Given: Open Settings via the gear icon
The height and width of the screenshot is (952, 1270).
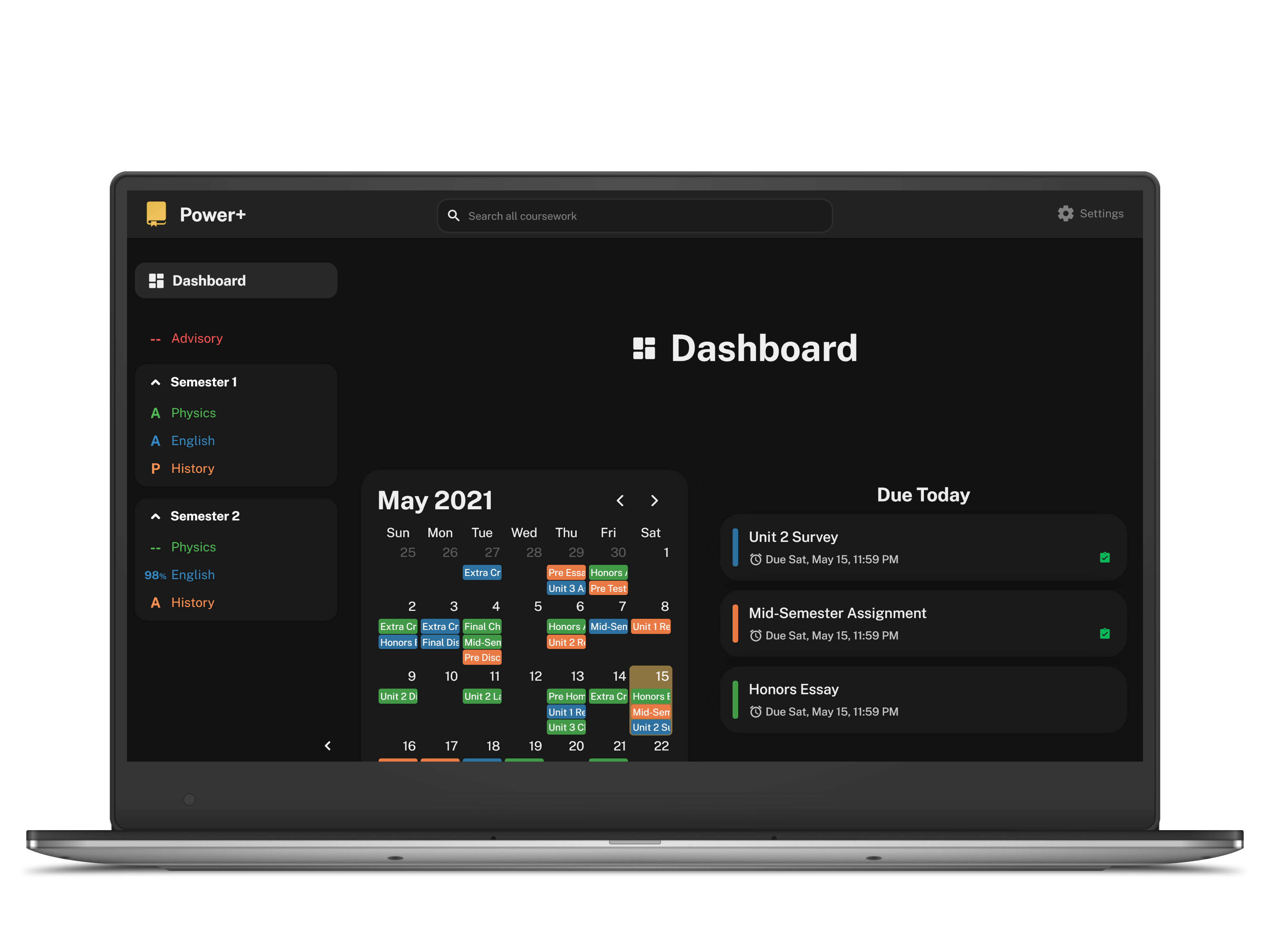Looking at the screenshot, I should (x=1066, y=214).
